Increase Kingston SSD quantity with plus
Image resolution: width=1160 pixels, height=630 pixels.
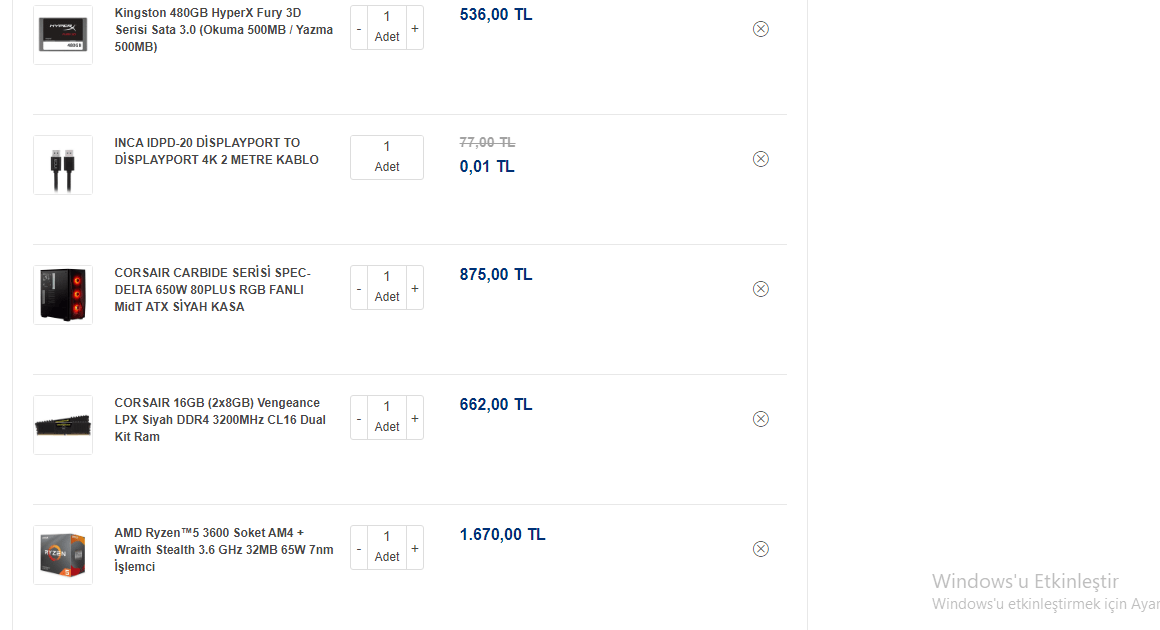415,28
